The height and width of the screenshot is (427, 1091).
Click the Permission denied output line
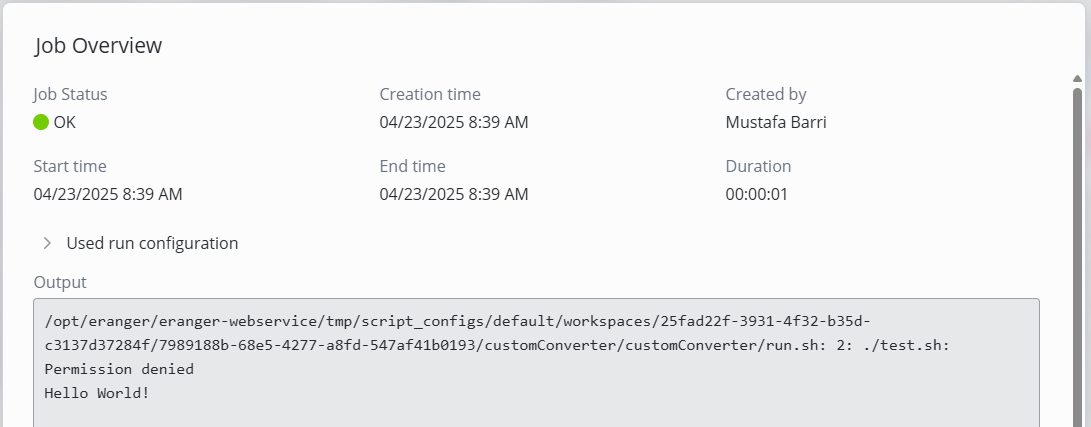pos(119,369)
